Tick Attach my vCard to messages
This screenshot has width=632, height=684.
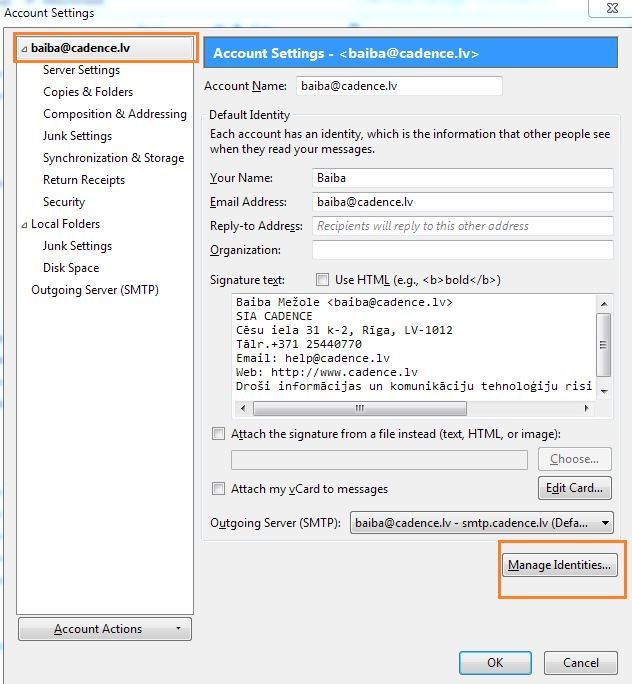[x=219, y=489]
